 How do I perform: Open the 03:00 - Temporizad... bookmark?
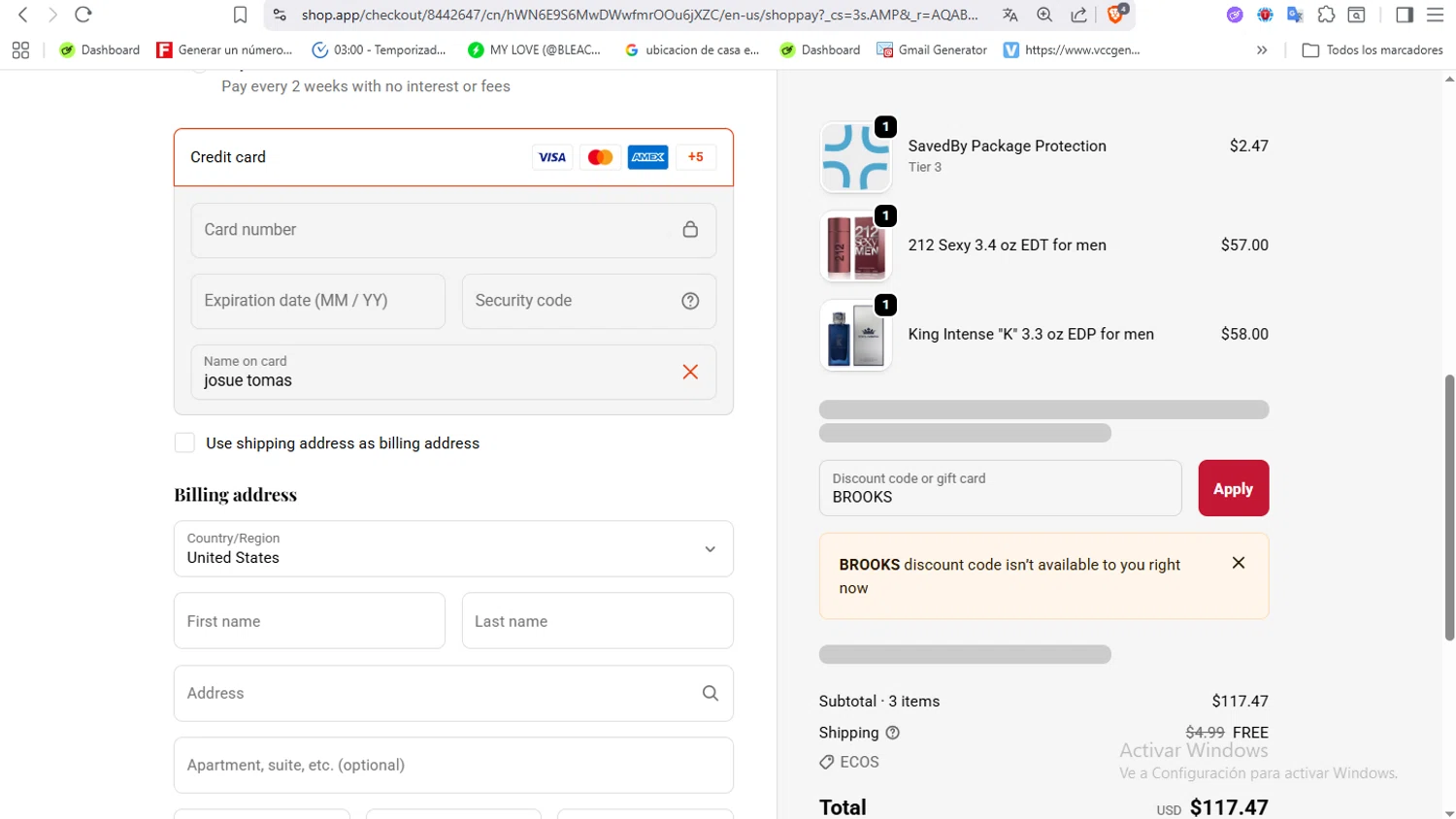coord(379,49)
